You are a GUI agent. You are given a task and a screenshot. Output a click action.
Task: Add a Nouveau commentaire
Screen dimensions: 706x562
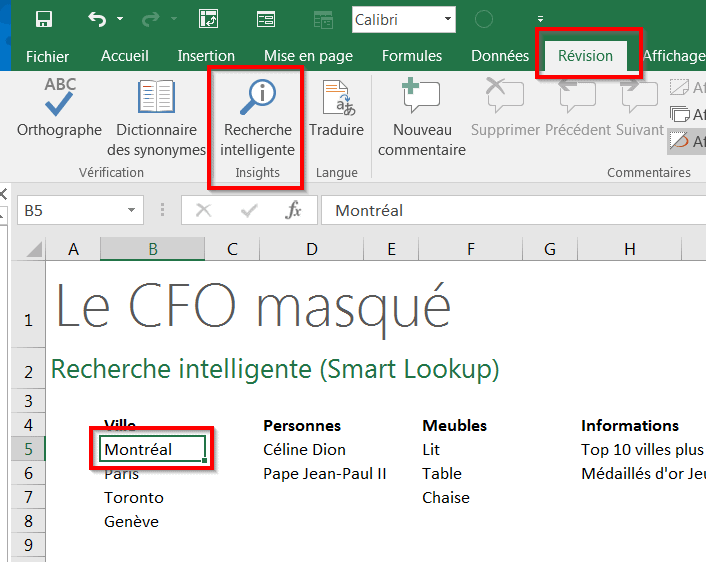[x=422, y=118]
